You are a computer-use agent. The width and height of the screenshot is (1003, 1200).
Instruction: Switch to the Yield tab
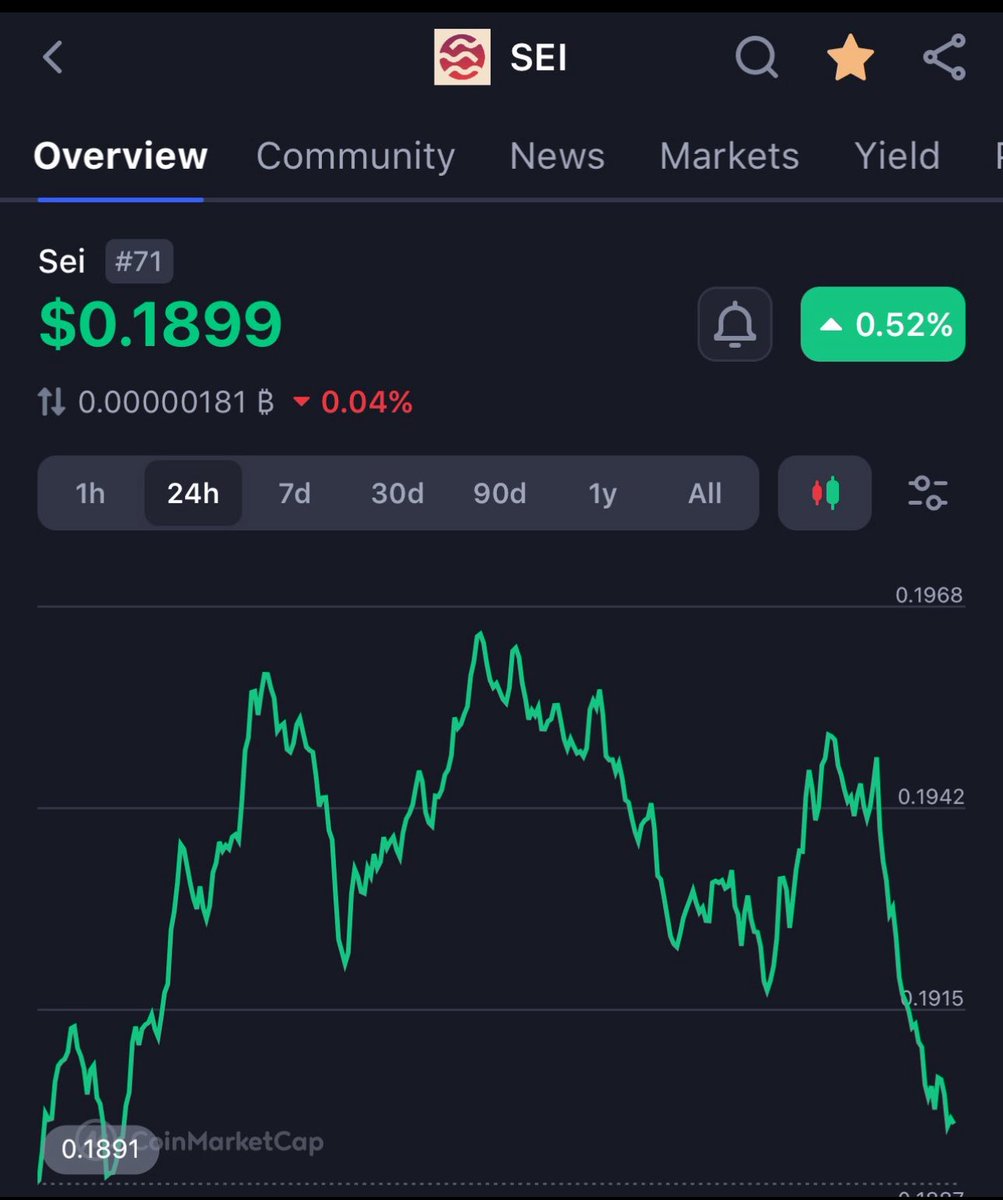[897, 156]
